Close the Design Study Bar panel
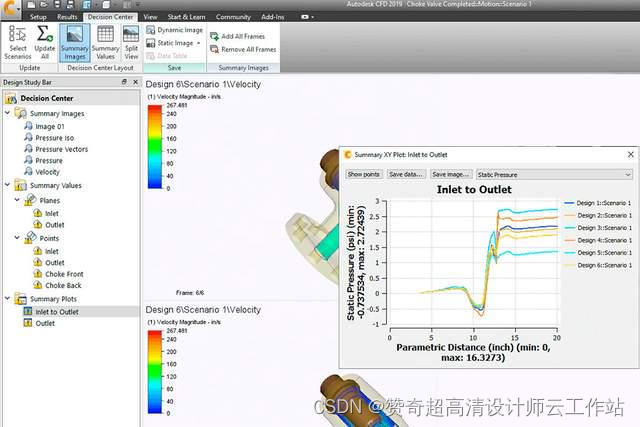640x427 pixels. (x=136, y=82)
